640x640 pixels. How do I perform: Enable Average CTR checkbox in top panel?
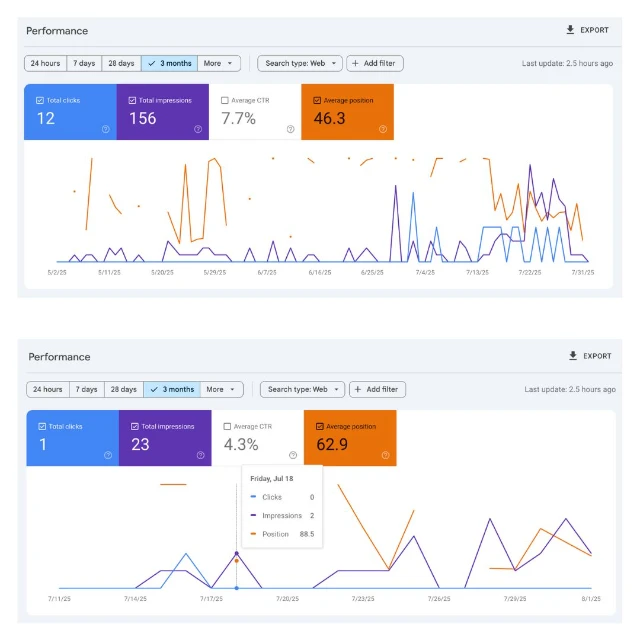tap(224, 100)
